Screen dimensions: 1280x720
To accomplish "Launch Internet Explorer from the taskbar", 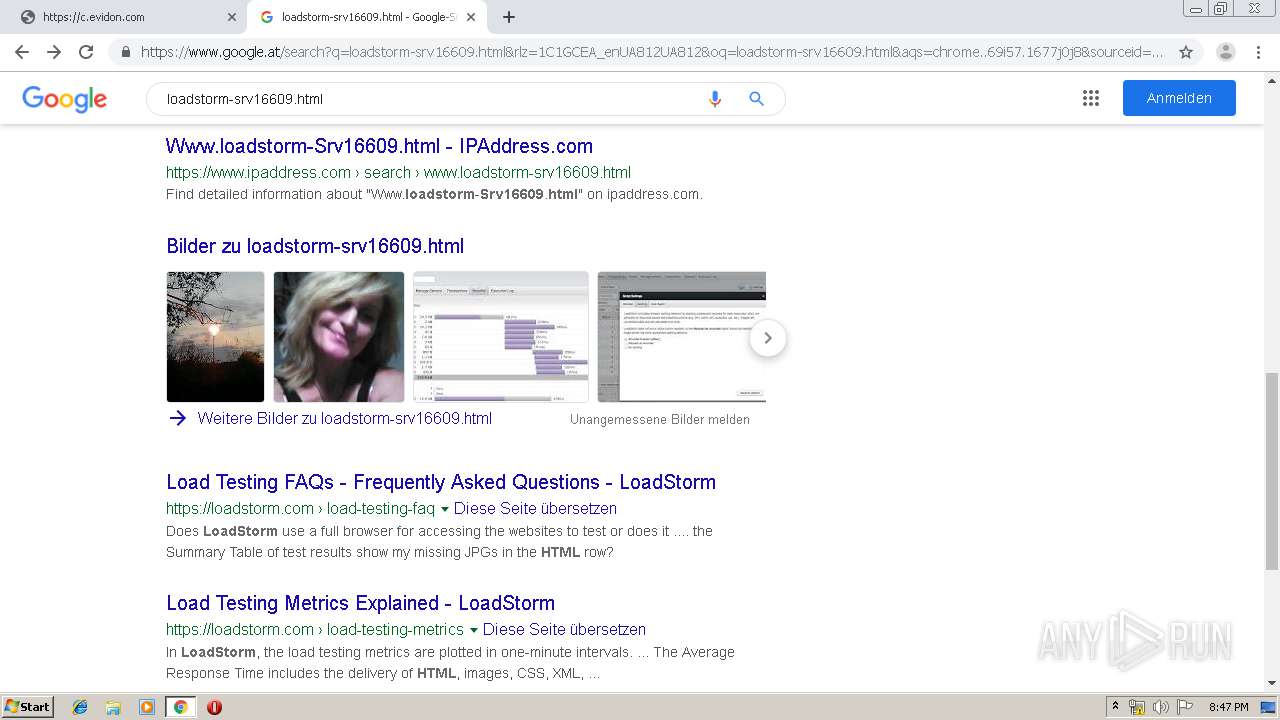I will [x=80, y=707].
